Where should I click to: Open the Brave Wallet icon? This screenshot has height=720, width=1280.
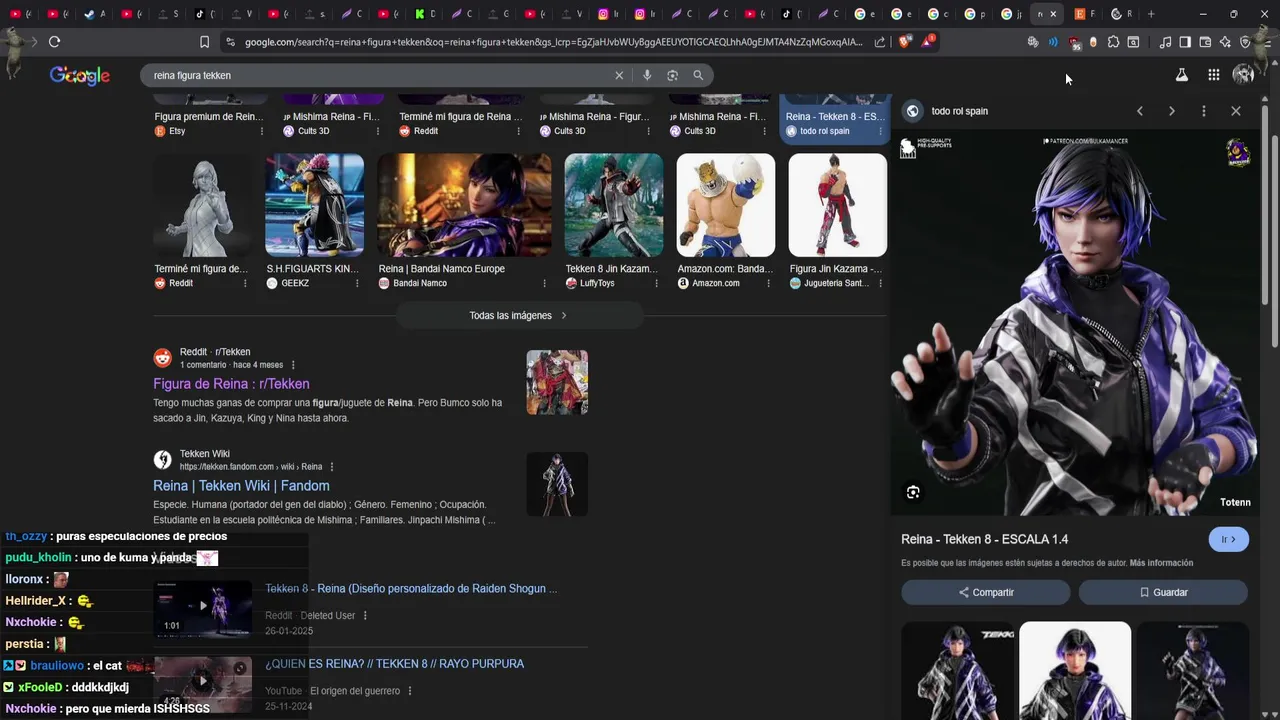coord(1205,42)
